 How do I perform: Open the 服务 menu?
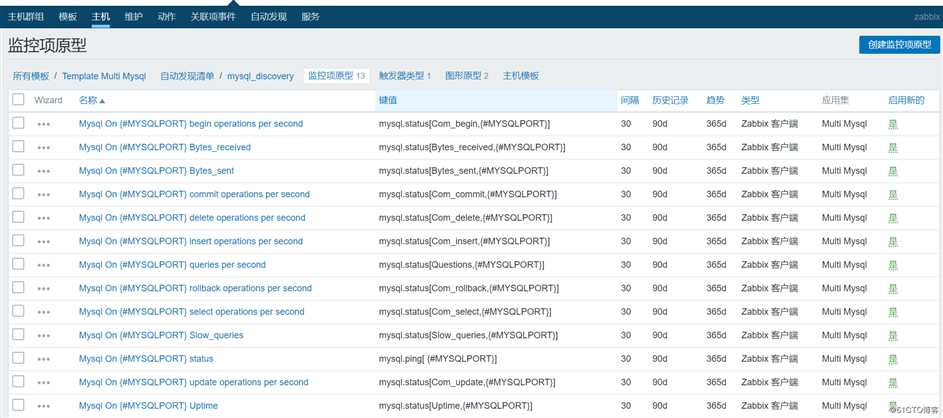(x=310, y=17)
